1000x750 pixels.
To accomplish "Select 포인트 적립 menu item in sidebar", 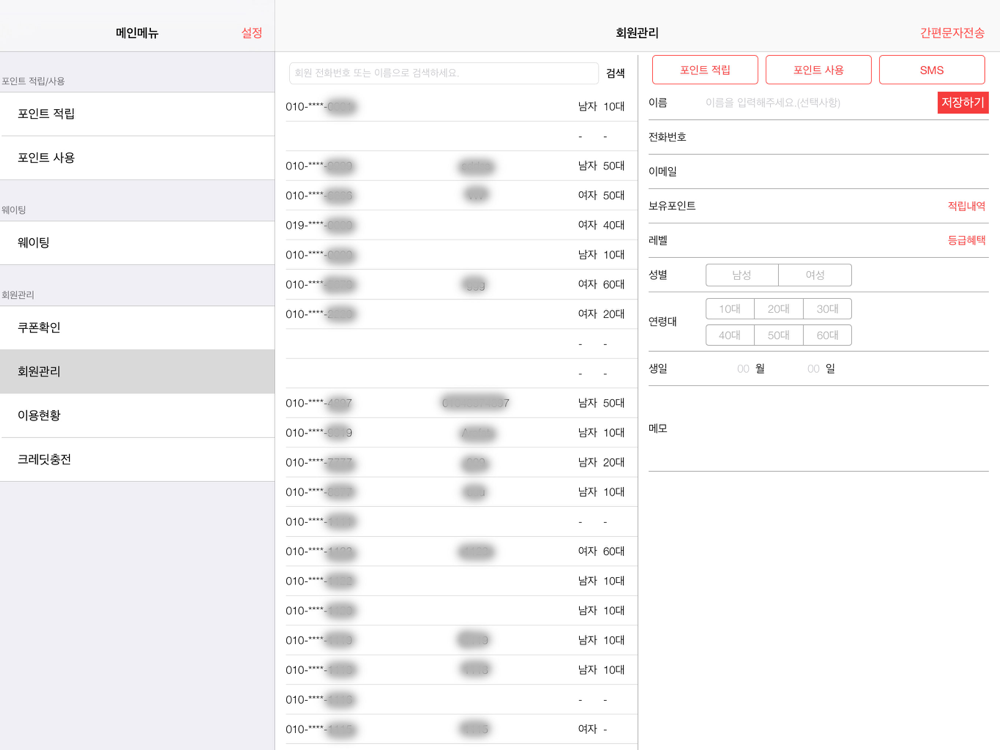I will click(137, 114).
